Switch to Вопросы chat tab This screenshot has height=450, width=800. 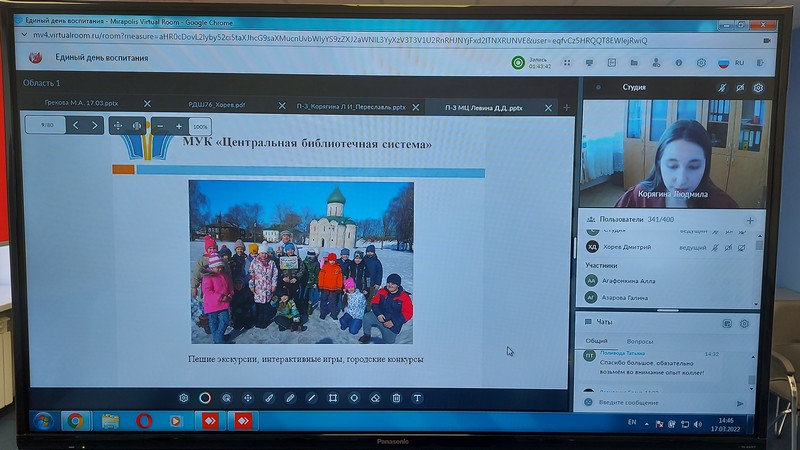[640, 341]
